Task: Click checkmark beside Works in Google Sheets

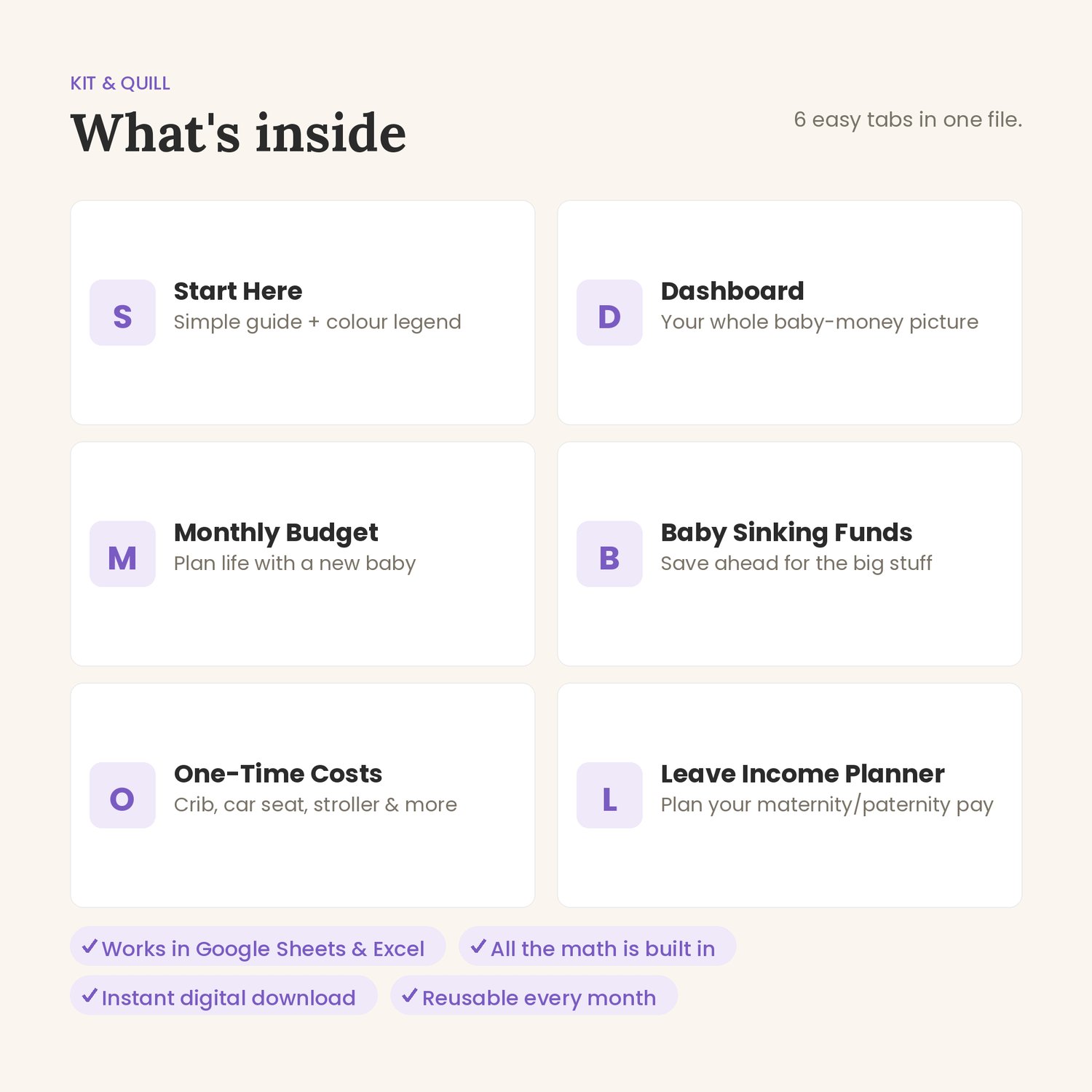Action: pos(90,946)
